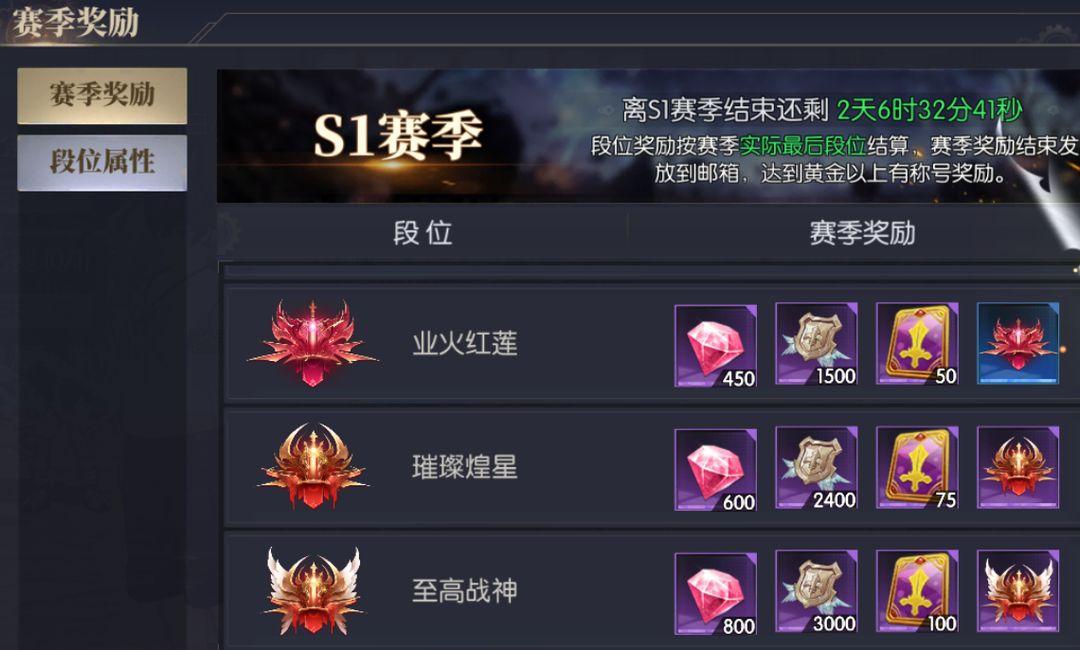1080x650 pixels.
Task: View the 至高战神 winged emblem reward
Action: coord(1018,591)
